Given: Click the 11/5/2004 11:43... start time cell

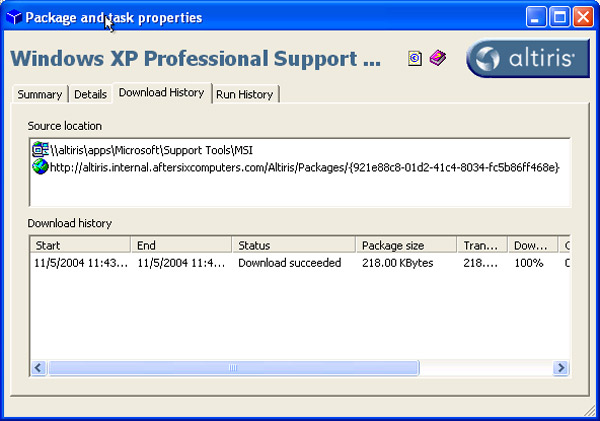Looking at the screenshot, I should coord(81,263).
